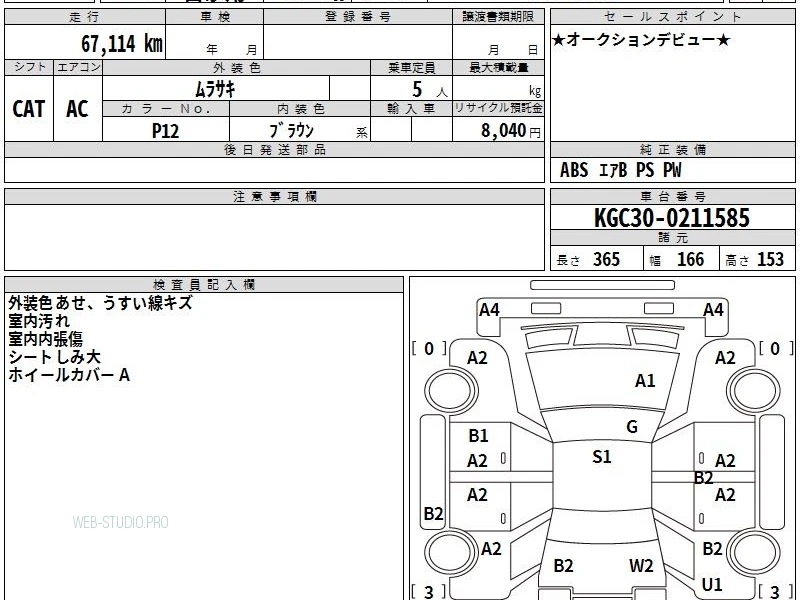Click the 車検 header cell
800x600 pixels.
(x=215, y=17)
